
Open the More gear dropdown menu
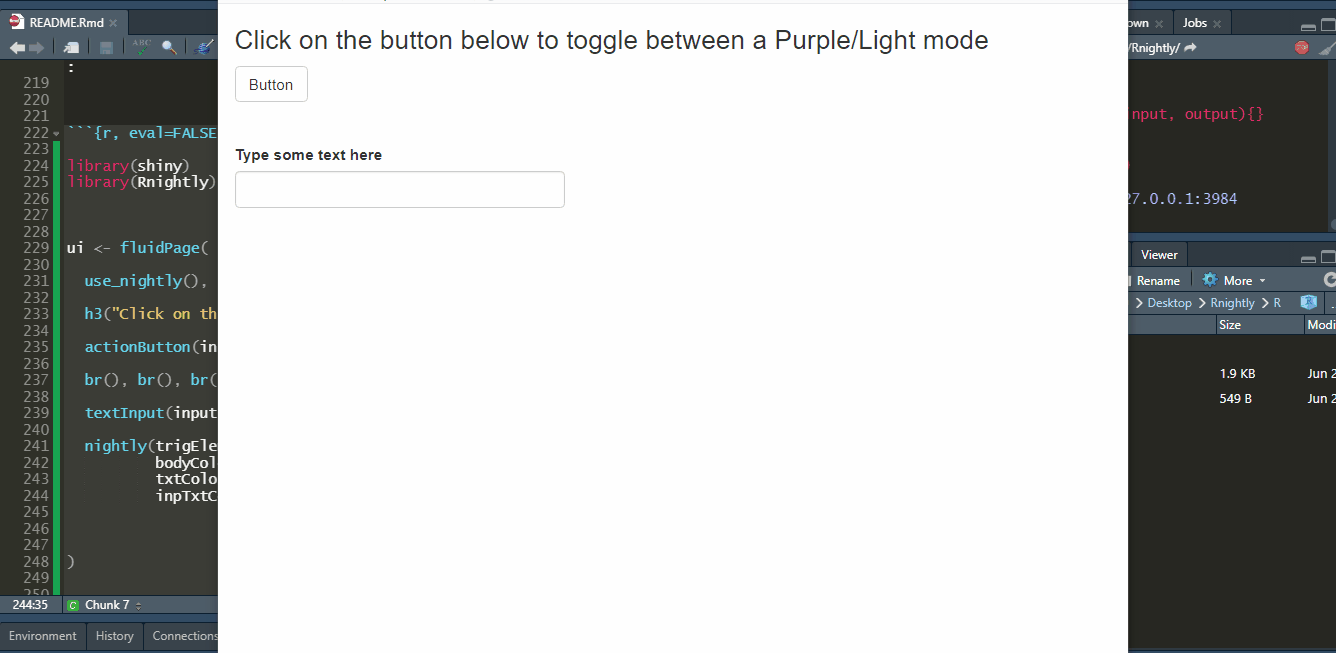[1235, 280]
